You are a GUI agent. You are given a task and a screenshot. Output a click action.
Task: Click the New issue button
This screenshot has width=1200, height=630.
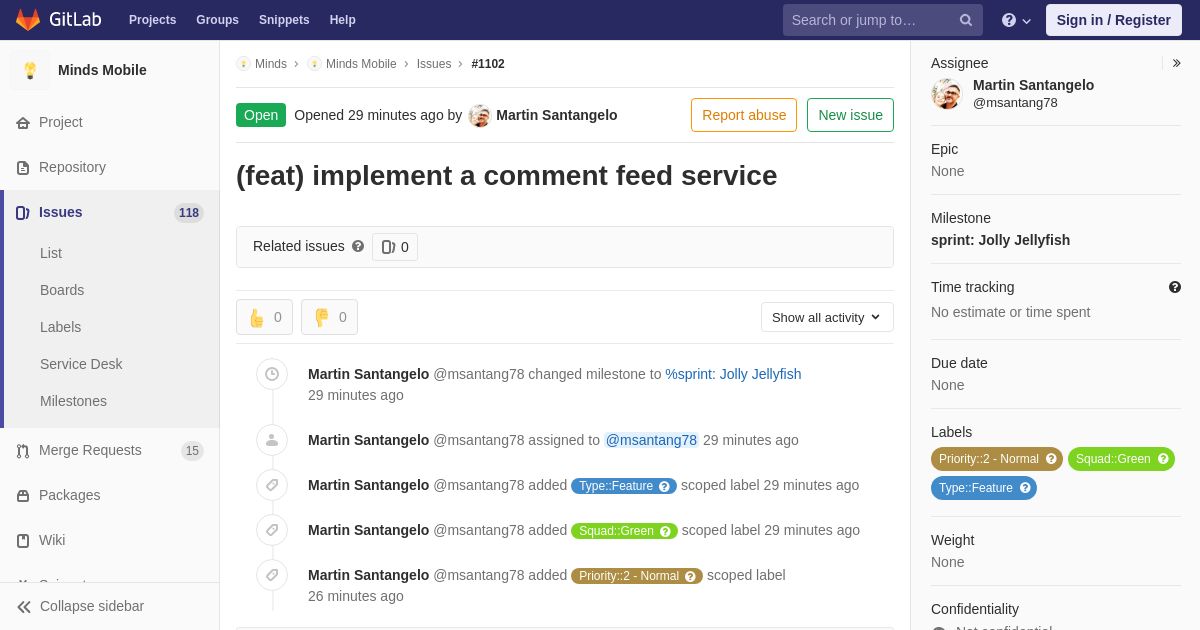pyautogui.click(x=850, y=115)
